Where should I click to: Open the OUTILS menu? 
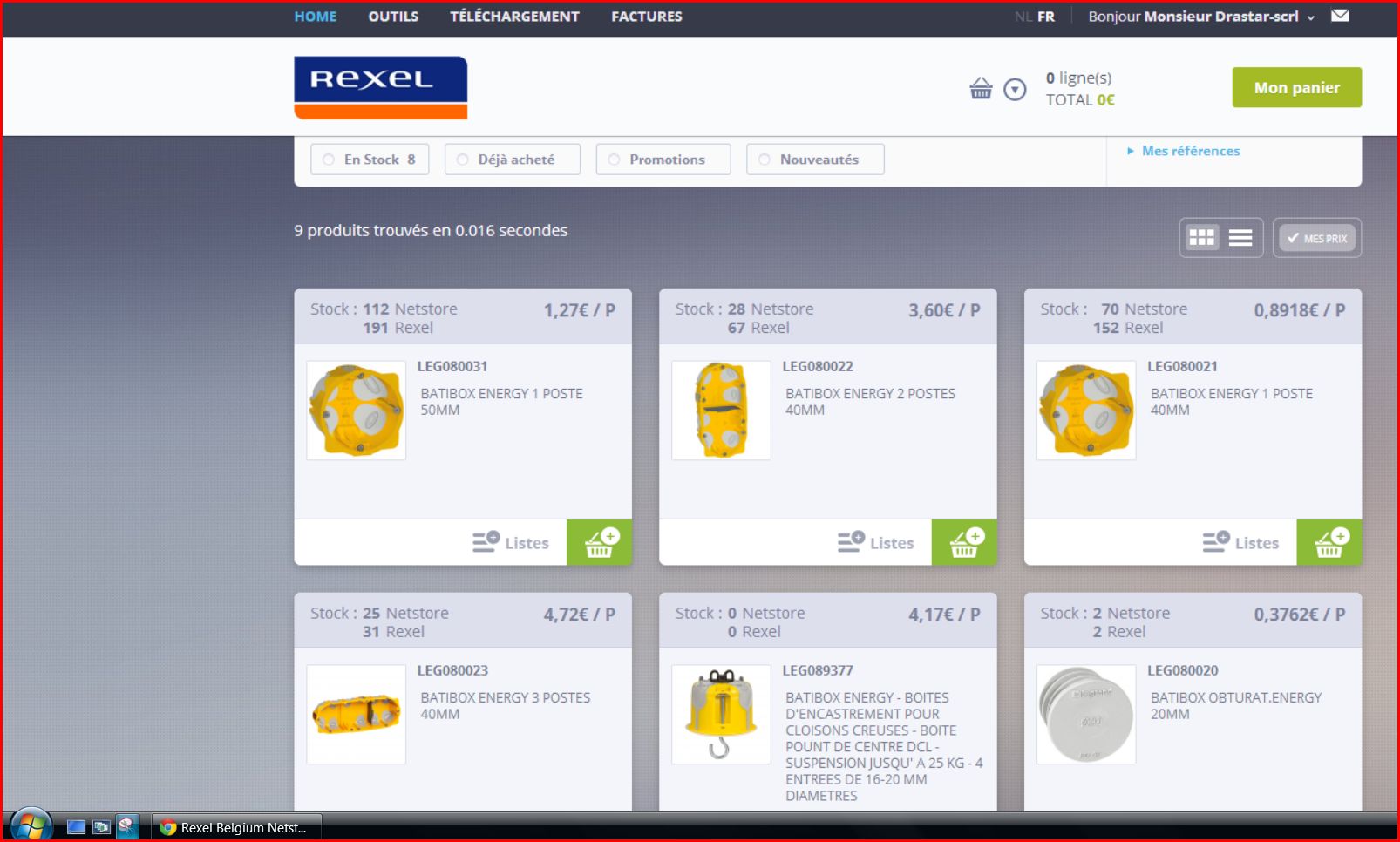click(393, 17)
